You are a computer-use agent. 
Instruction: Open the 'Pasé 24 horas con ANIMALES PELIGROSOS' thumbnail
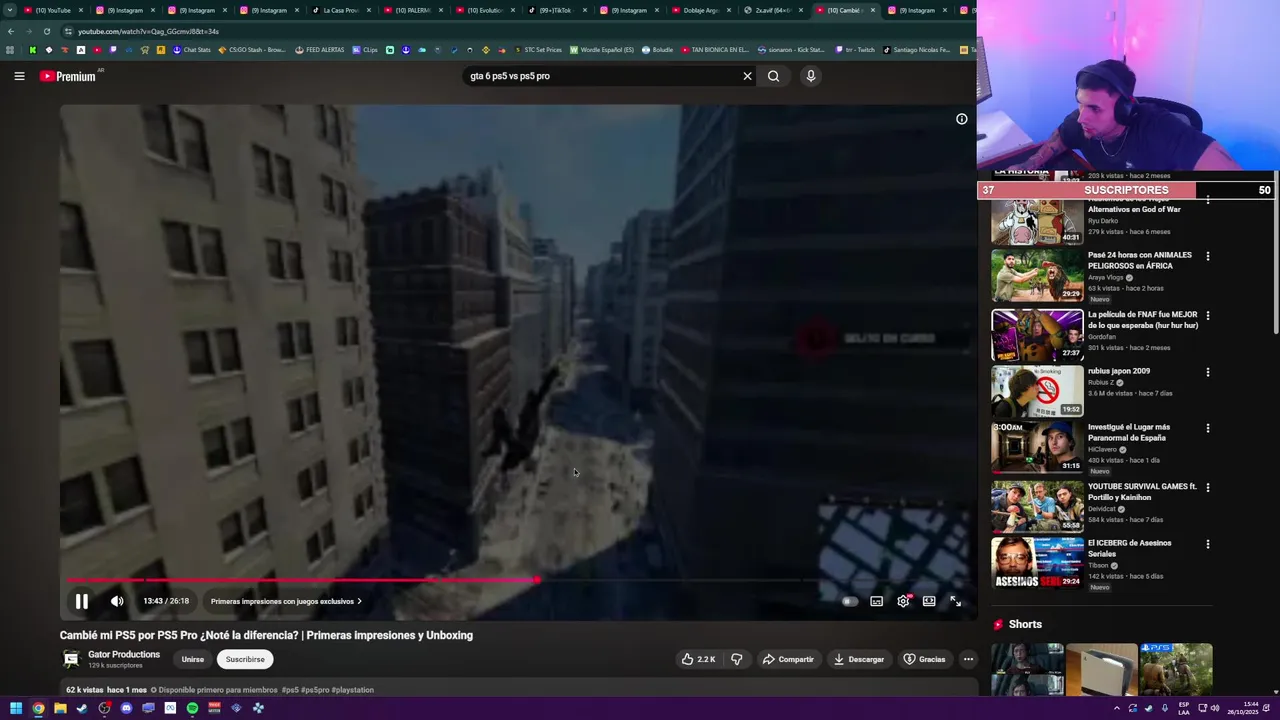1037,275
